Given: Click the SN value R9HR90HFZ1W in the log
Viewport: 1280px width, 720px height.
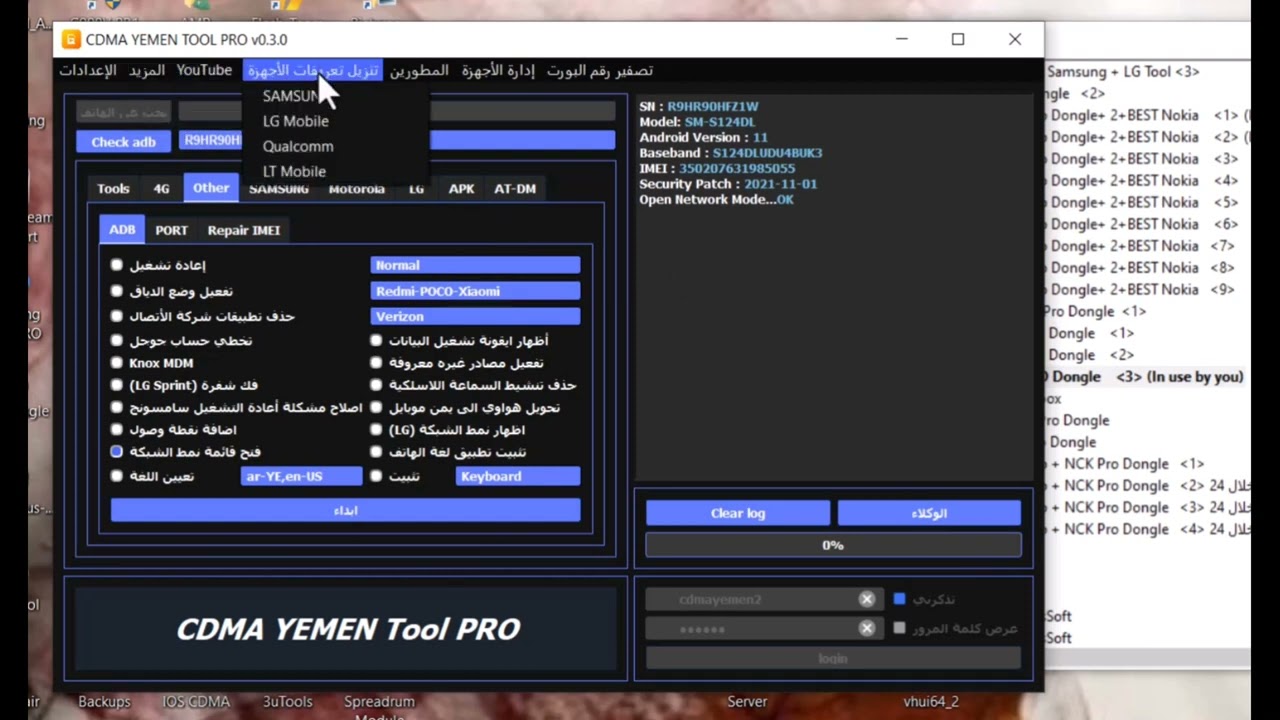Looking at the screenshot, I should (713, 106).
